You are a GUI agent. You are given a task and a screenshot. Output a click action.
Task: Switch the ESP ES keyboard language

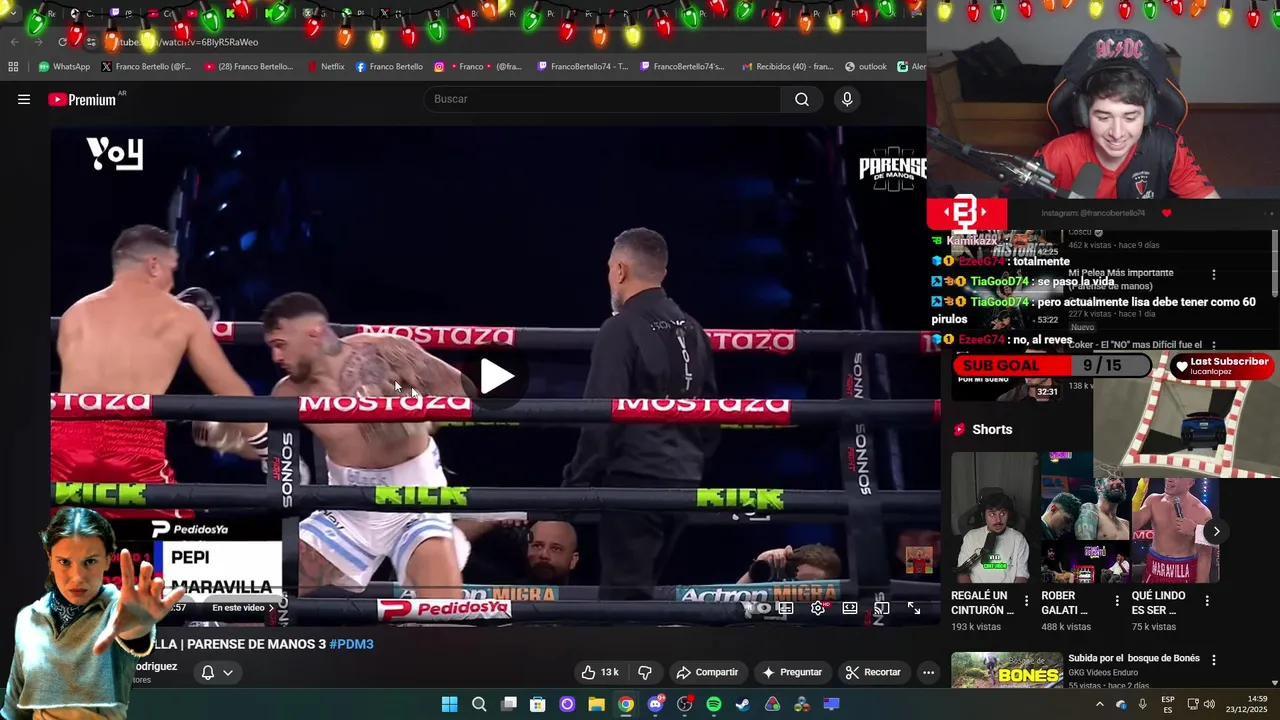(1168, 704)
